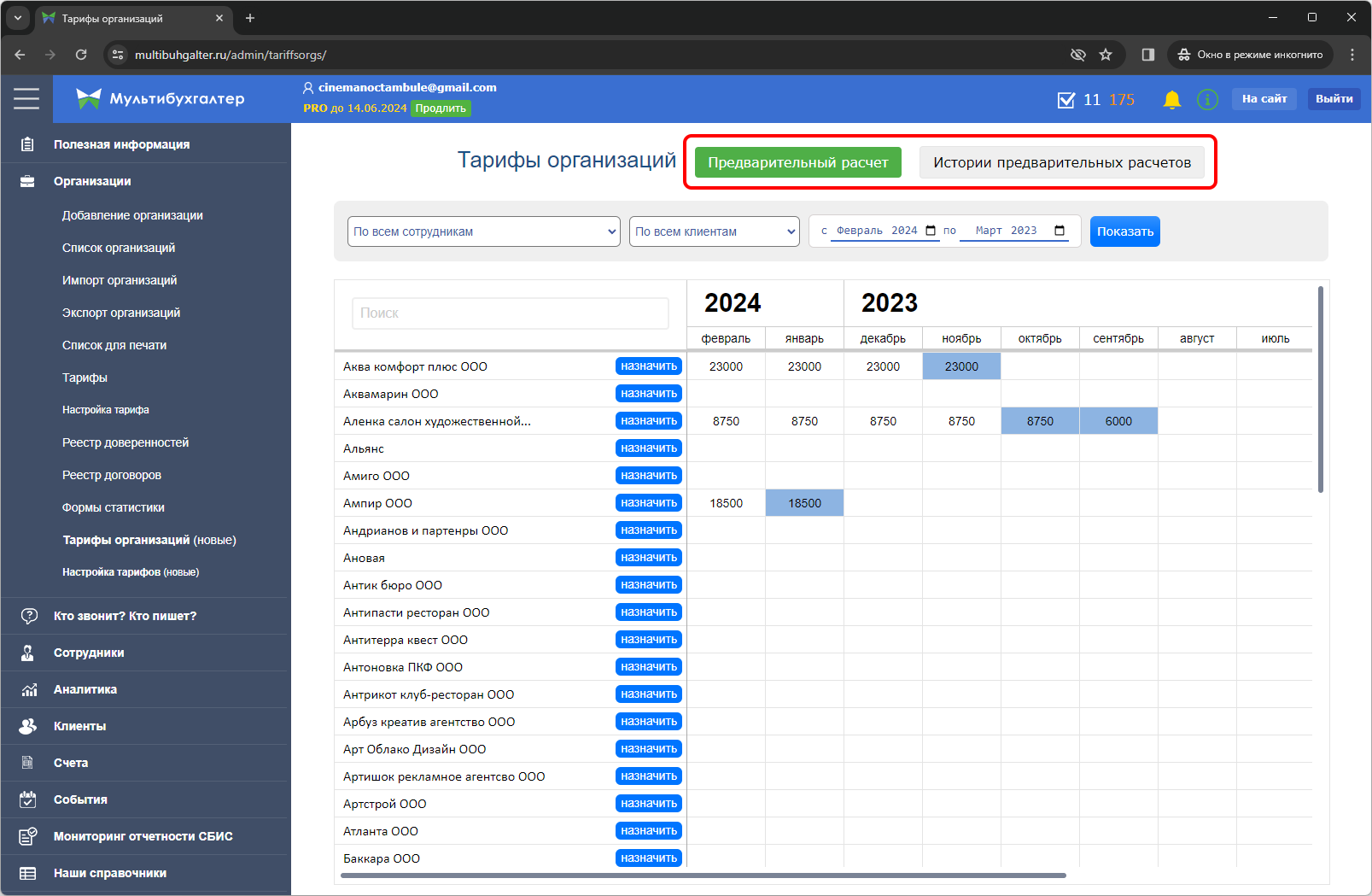Click the tracking protection eye icon
Screen dimensions: 1372x896
click(x=1077, y=55)
